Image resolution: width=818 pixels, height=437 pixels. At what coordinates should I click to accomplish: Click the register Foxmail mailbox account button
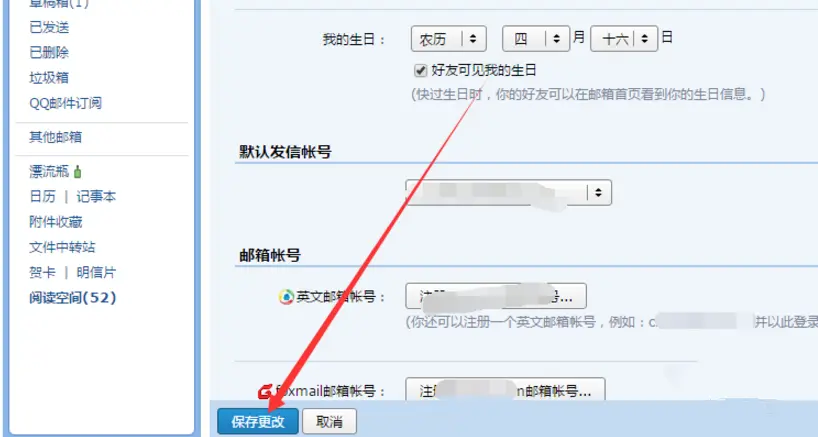(506, 390)
